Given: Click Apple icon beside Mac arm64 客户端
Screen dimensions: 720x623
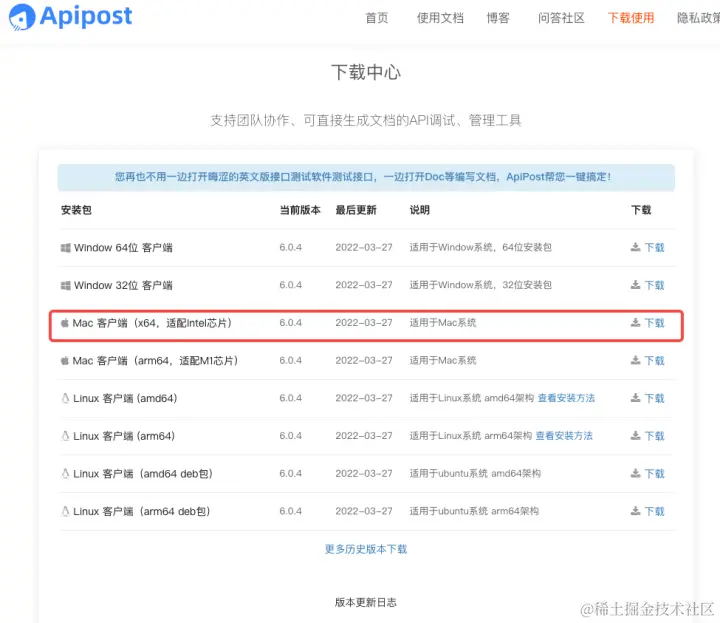Looking at the screenshot, I should (65, 360).
